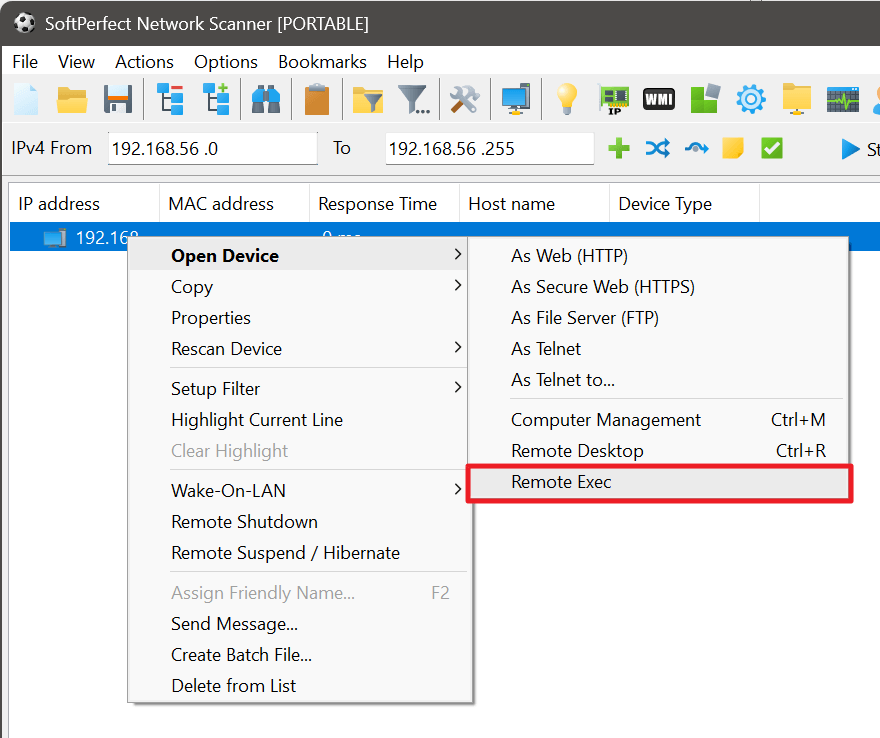Expand the Wake-On-LAN submenu
This screenshot has width=880, height=738.
[x=299, y=491]
